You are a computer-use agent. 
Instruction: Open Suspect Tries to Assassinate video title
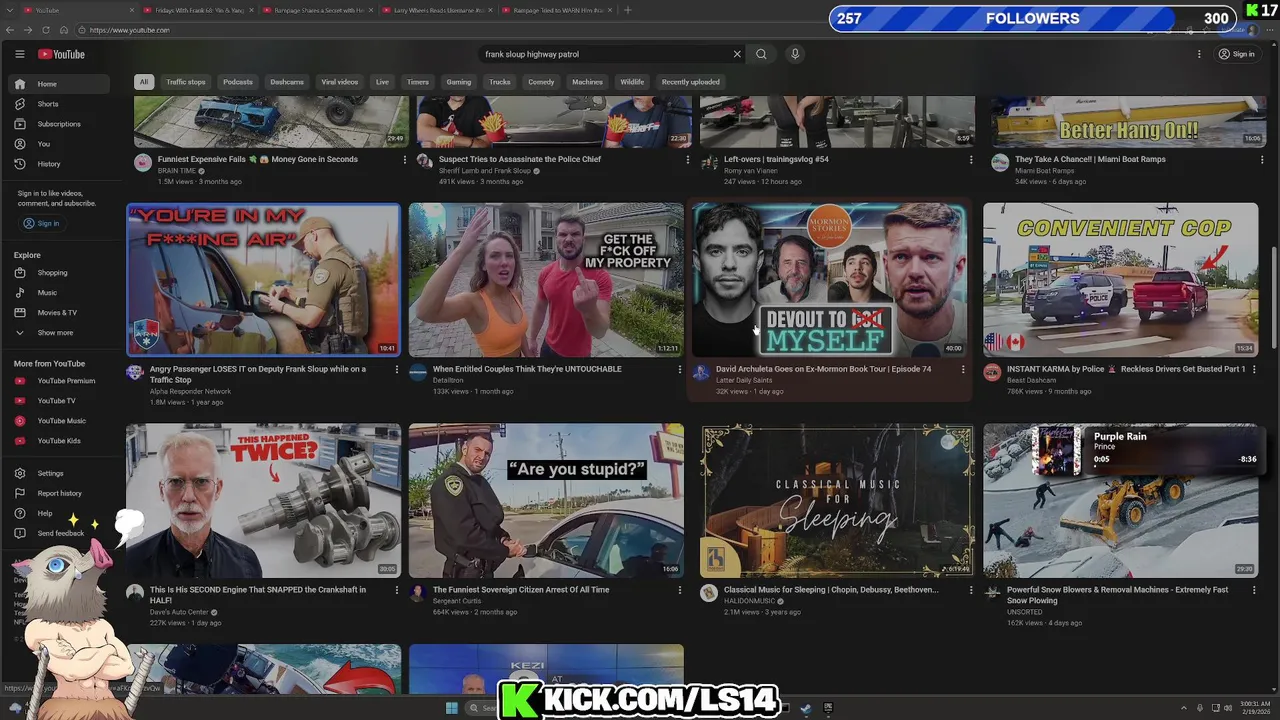520,159
